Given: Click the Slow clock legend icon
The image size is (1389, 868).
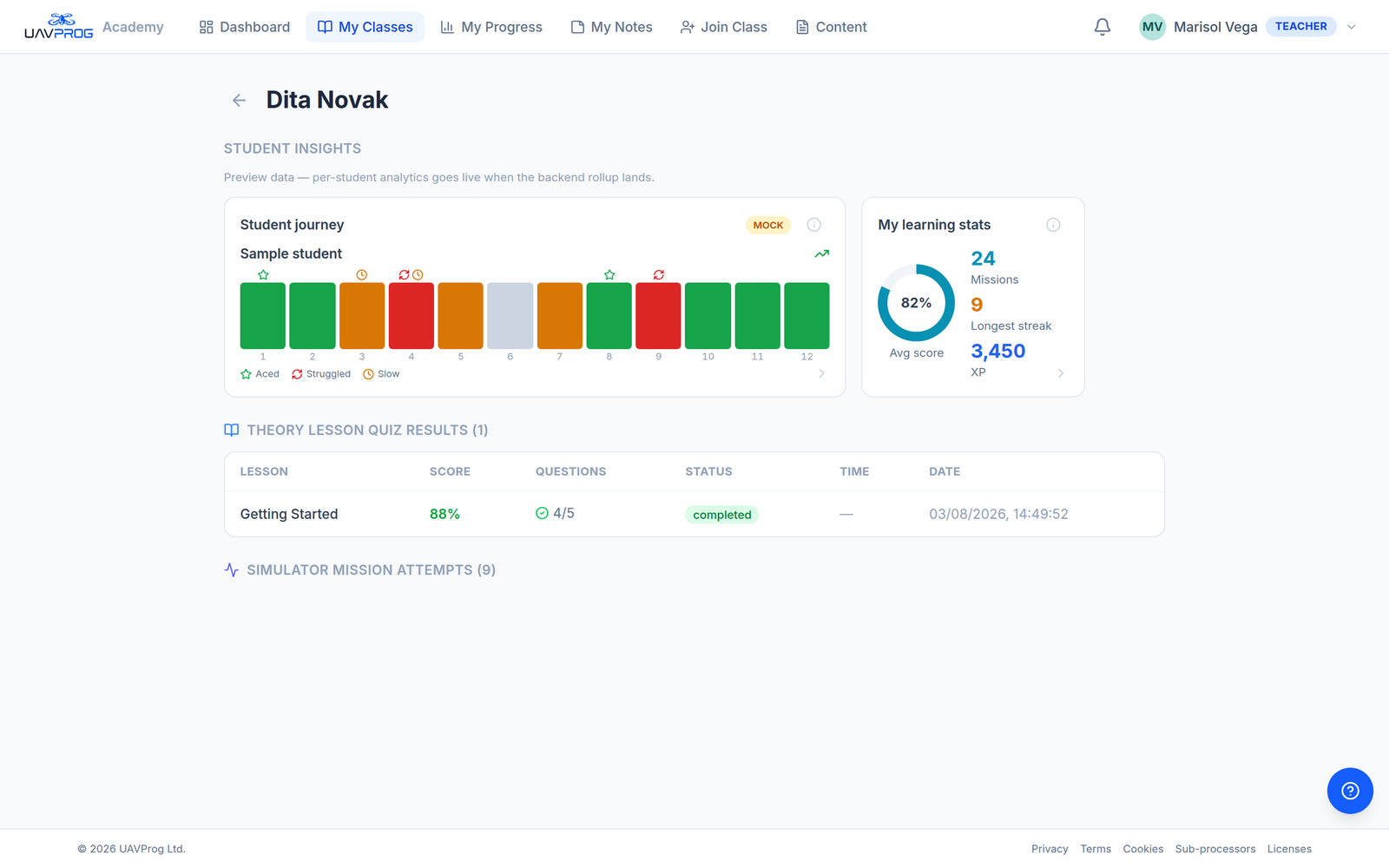Looking at the screenshot, I should tap(368, 374).
